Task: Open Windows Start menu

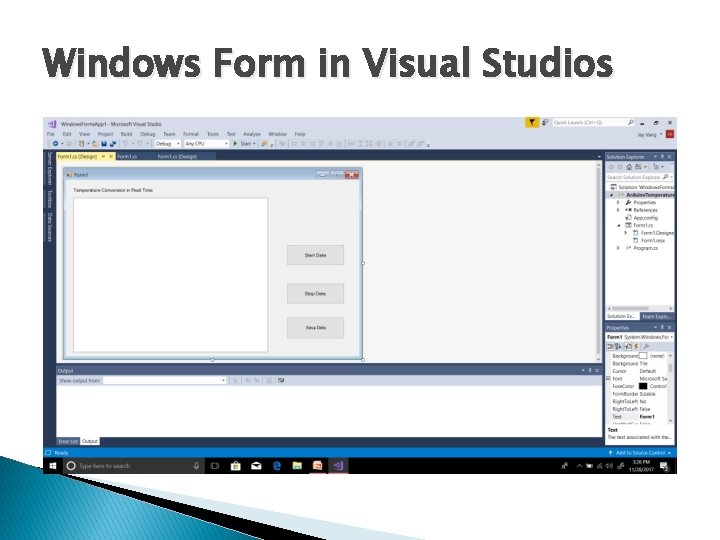Action: click(53, 466)
